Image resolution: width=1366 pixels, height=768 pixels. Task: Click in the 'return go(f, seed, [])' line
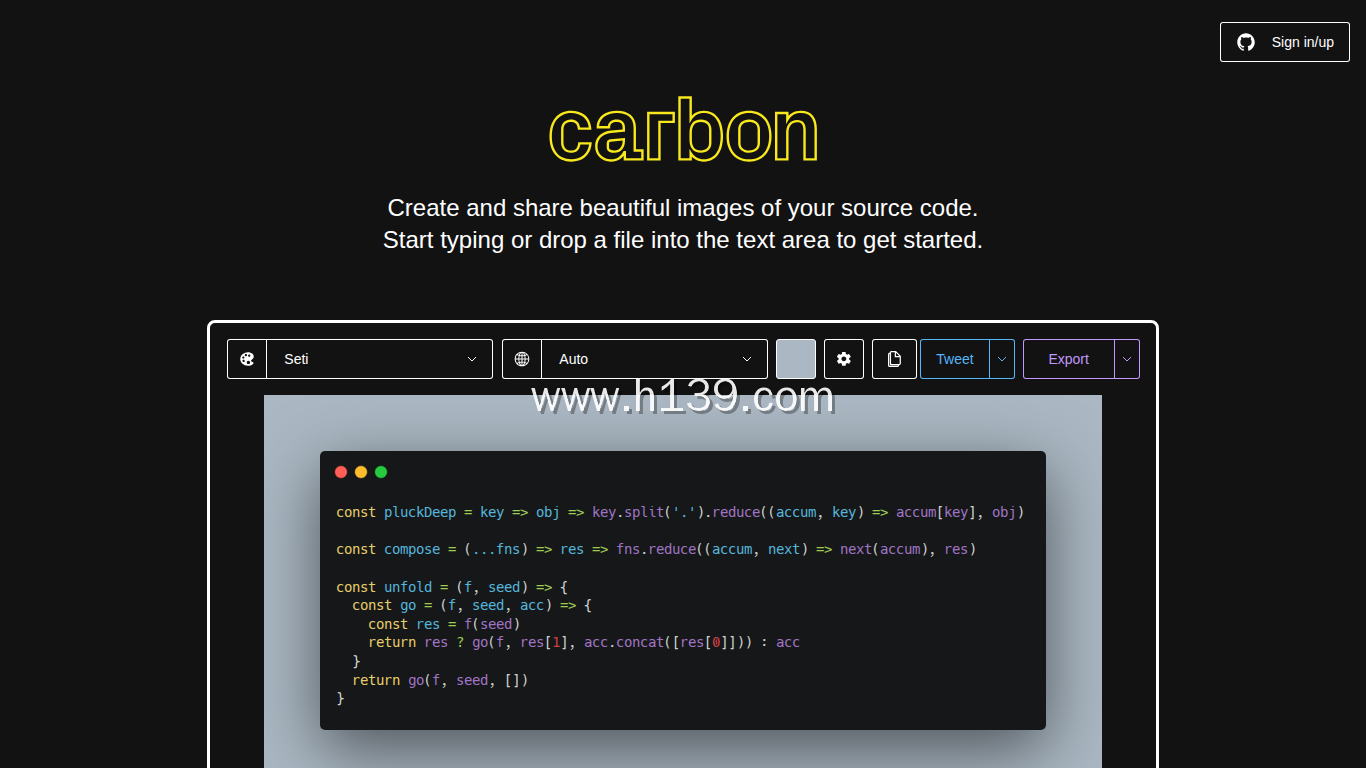coord(440,680)
